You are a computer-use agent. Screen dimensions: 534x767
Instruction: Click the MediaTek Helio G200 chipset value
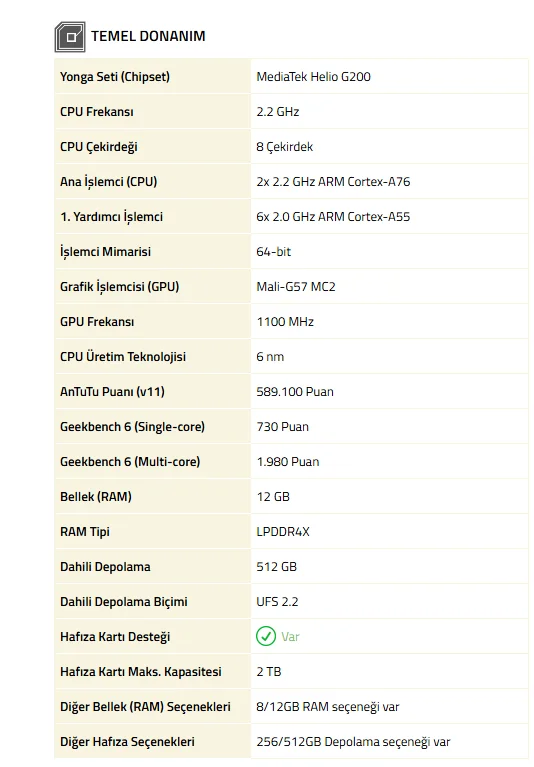pyautogui.click(x=313, y=77)
